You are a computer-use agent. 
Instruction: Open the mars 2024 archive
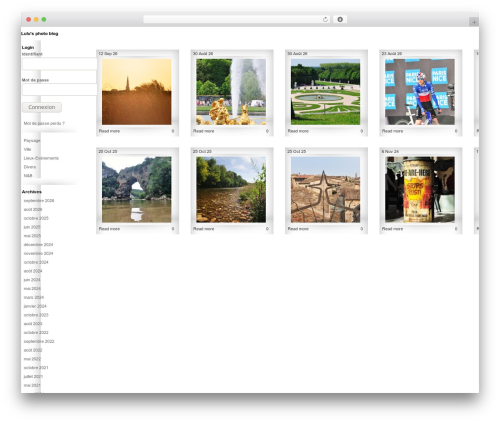(x=34, y=297)
